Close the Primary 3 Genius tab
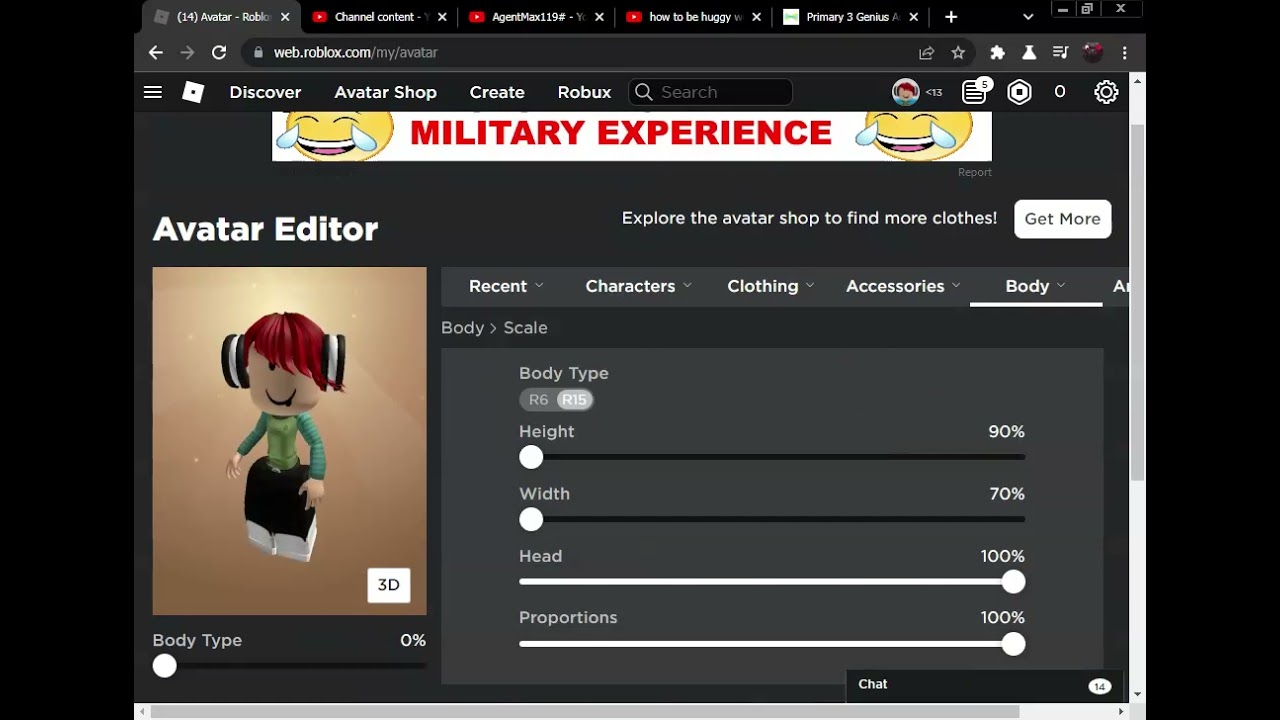 [913, 17]
